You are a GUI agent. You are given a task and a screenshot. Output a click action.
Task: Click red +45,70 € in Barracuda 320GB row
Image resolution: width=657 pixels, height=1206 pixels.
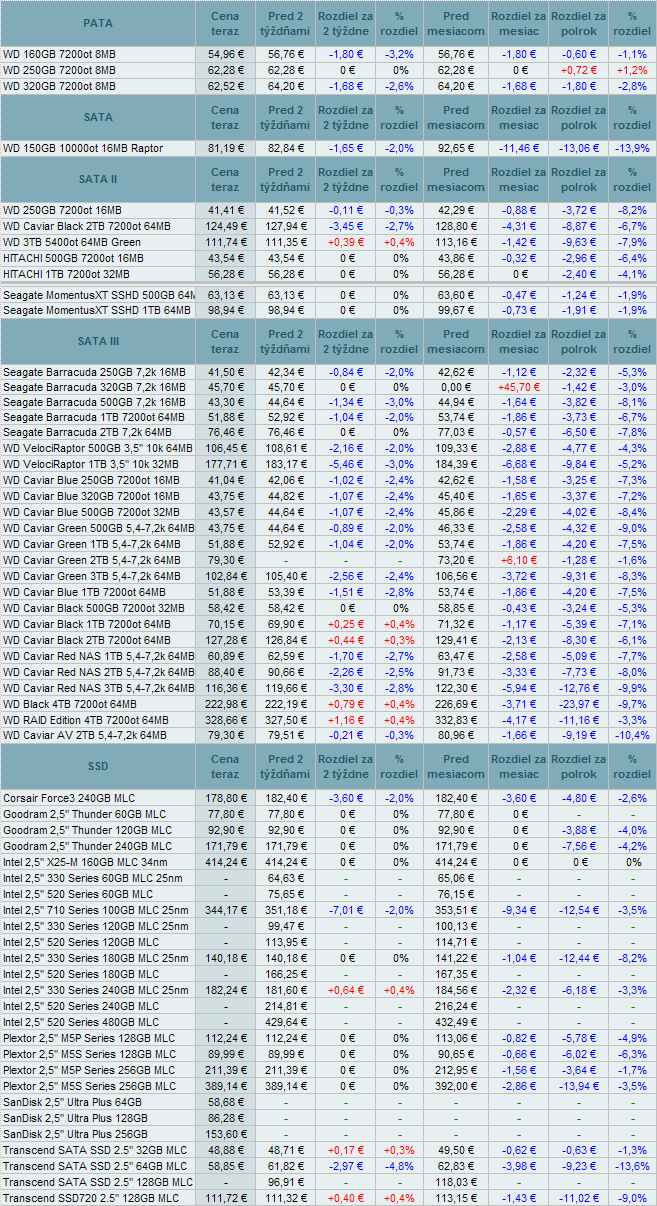tap(518, 386)
